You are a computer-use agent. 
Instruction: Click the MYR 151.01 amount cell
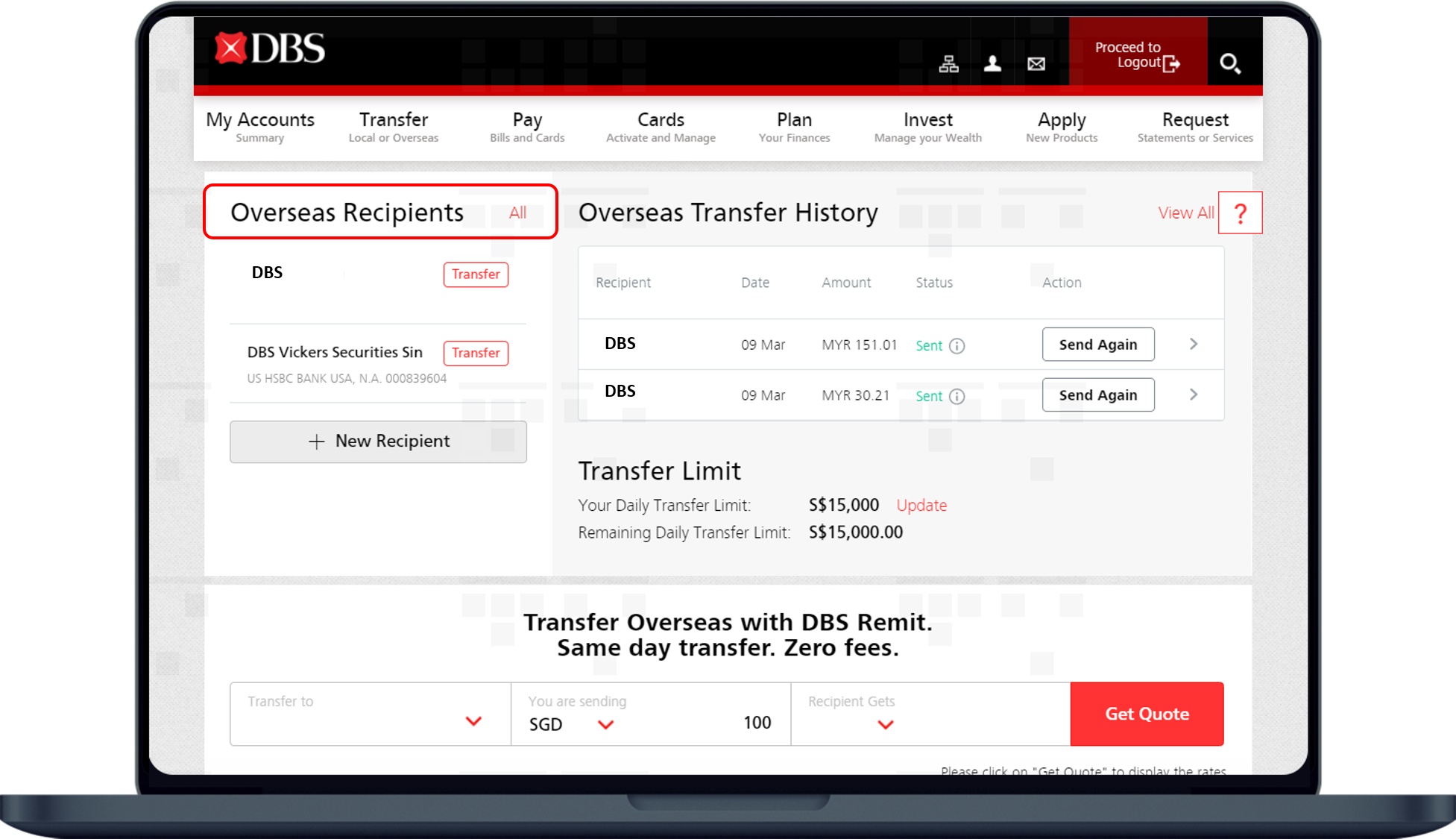click(860, 345)
